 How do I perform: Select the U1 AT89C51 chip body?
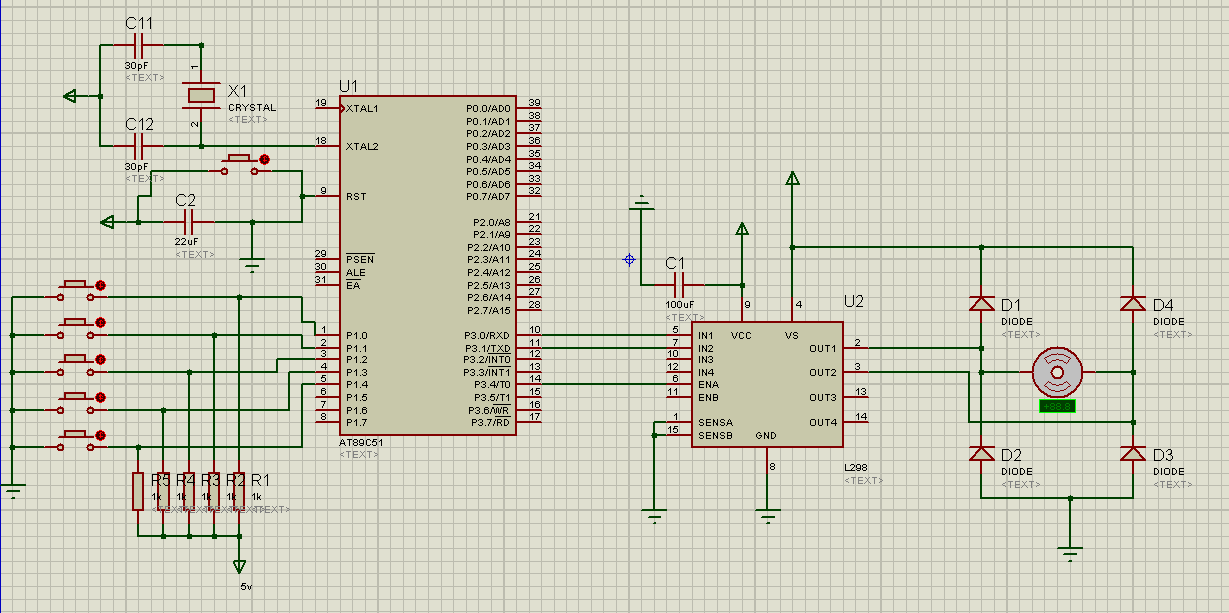pyautogui.click(x=427, y=267)
